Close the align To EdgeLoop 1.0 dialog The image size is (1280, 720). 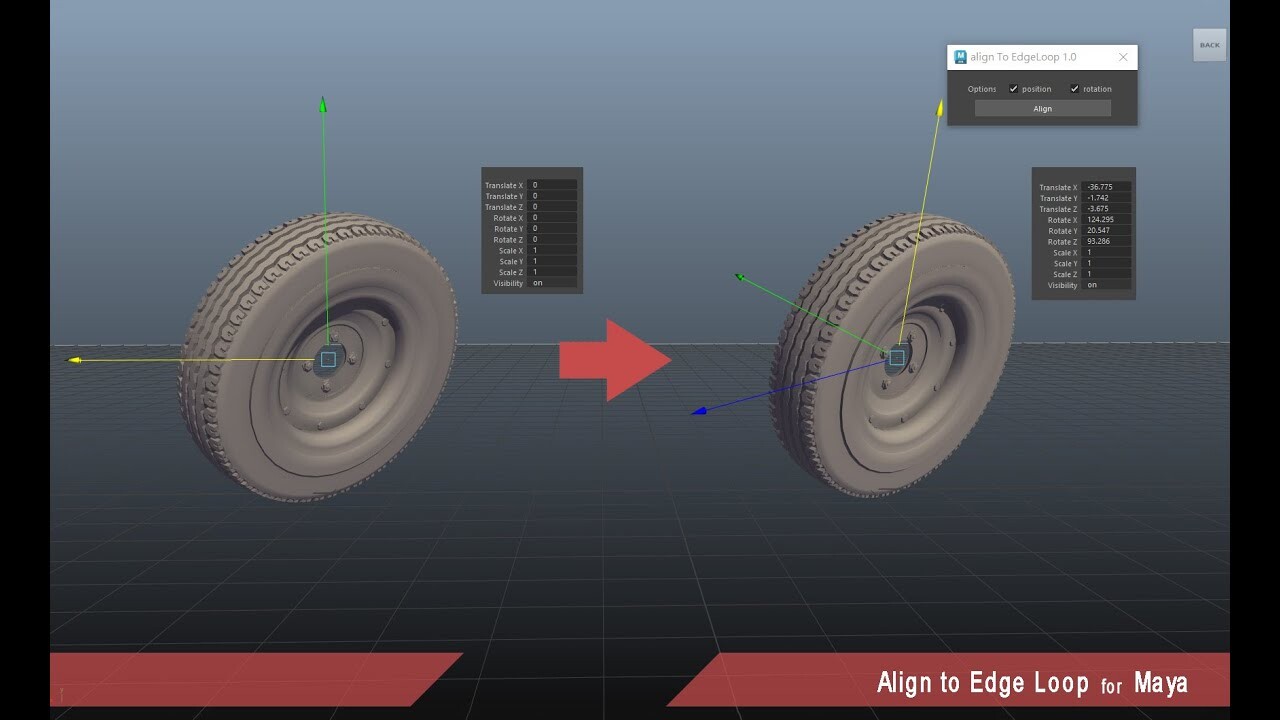[1123, 57]
